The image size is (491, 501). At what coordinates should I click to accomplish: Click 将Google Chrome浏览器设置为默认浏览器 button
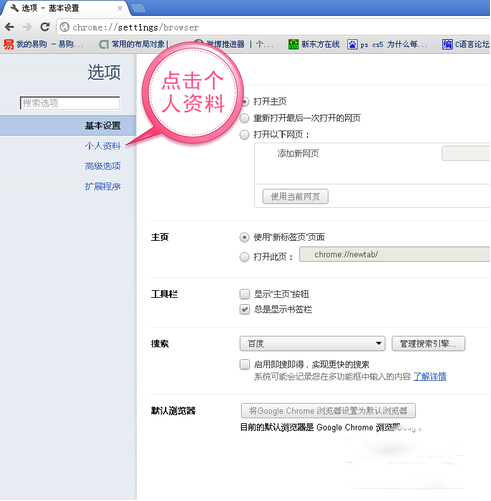click(328, 411)
